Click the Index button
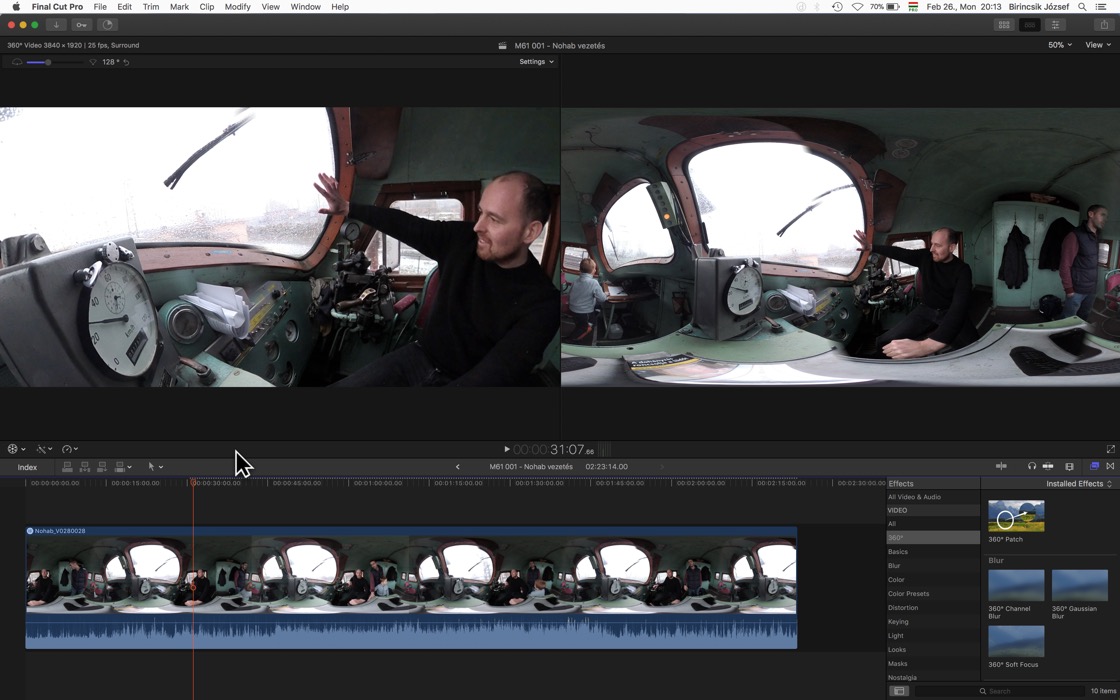 (27, 467)
